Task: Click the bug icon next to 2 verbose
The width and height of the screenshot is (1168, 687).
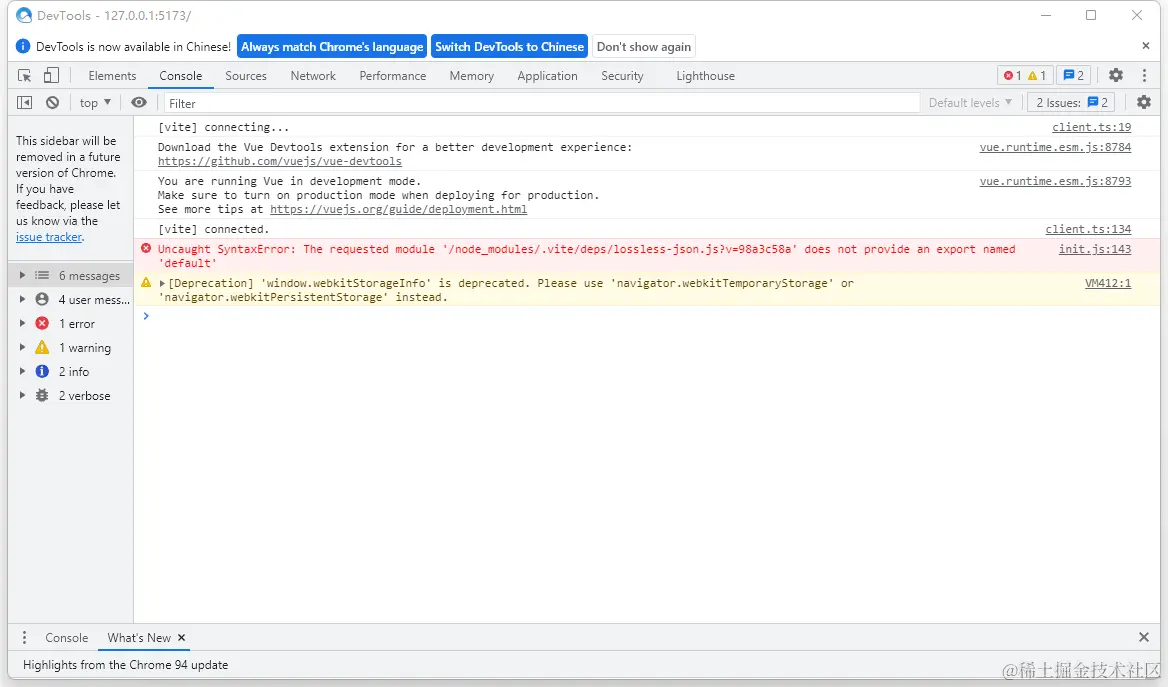Action: pyautogui.click(x=42, y=395)
